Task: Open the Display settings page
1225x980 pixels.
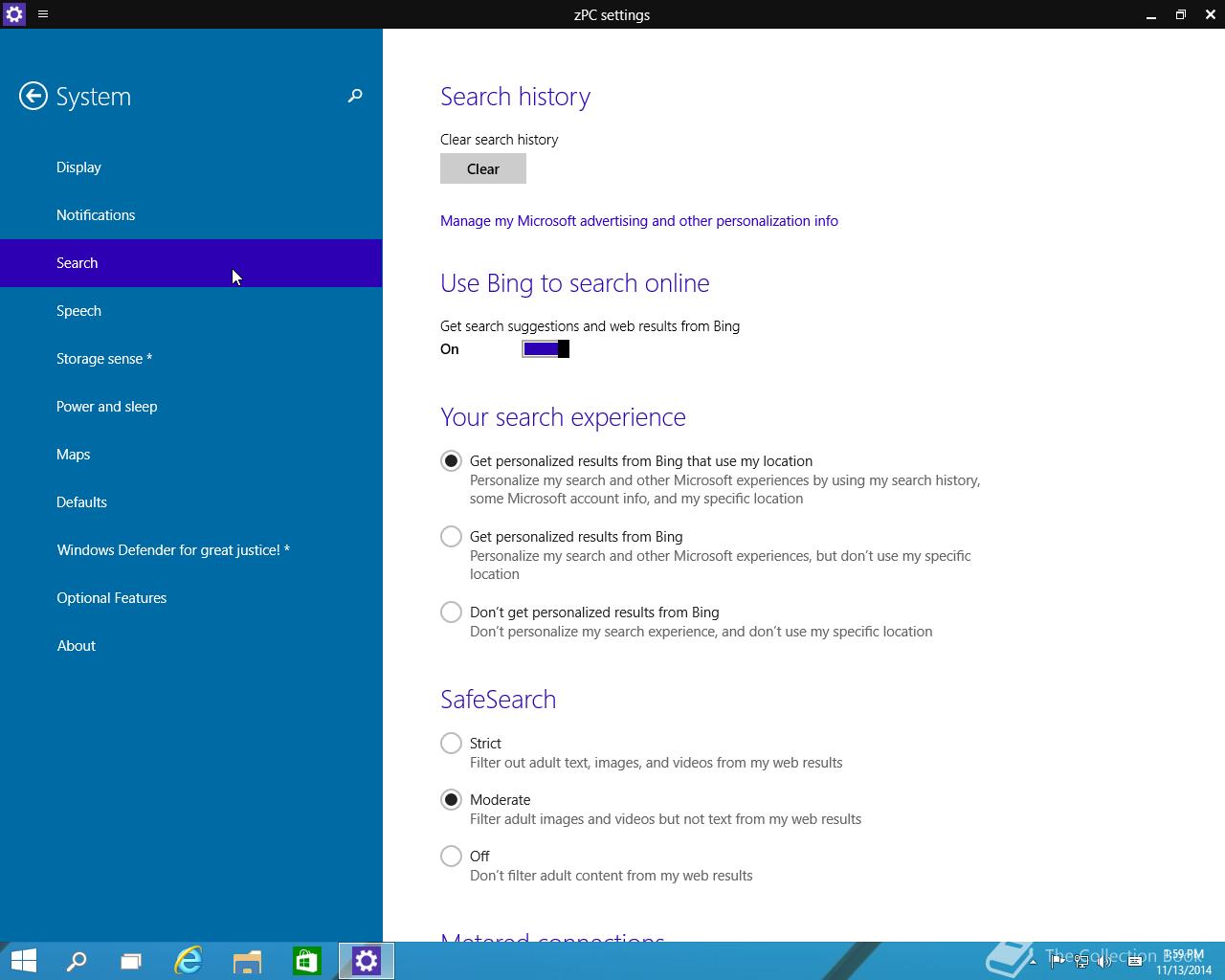Action: [191, 167]
